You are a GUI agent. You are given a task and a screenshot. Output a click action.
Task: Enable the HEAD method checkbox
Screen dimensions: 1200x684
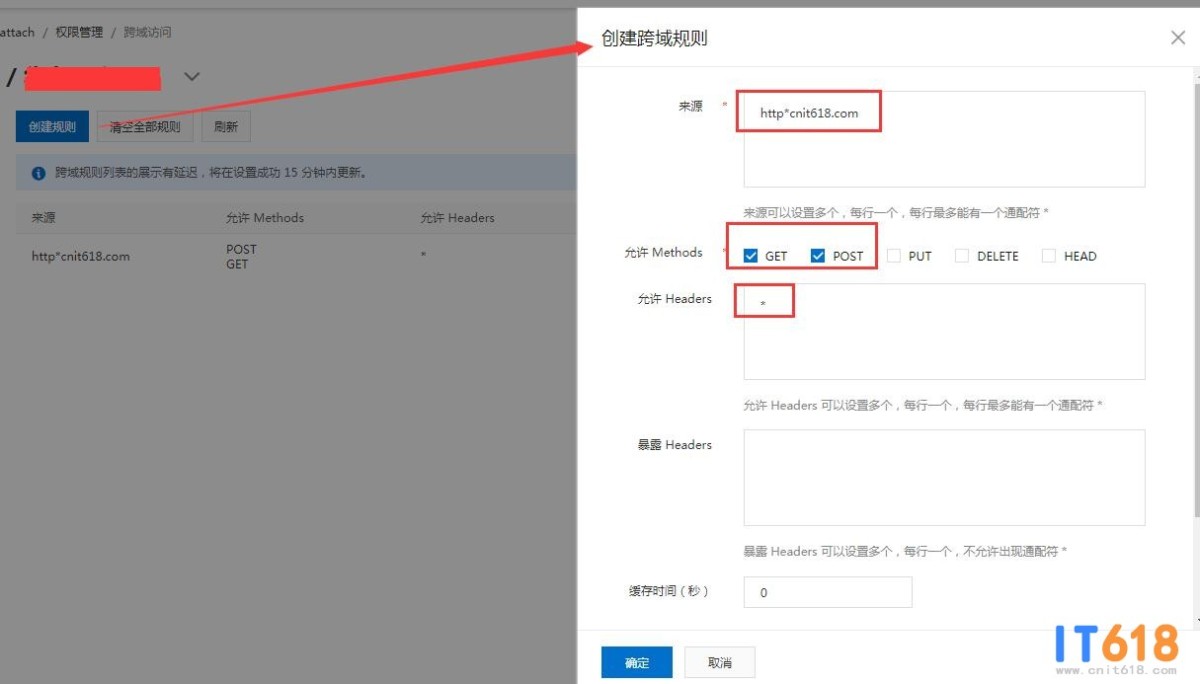pyautogui.click(x=1049, y=256)
